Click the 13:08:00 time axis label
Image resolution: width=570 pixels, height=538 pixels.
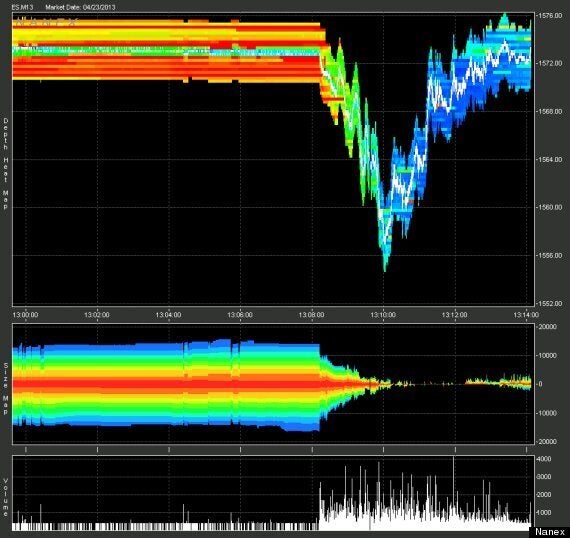click(x=312, y=315)
